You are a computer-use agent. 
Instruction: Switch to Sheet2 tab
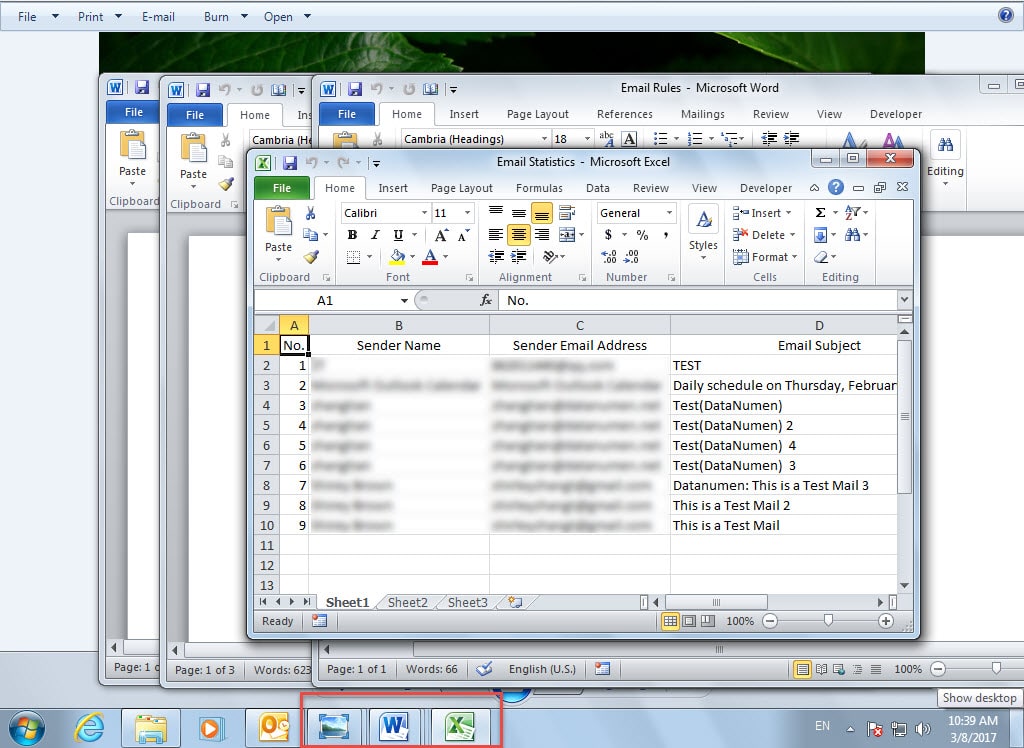click(408, 602)
